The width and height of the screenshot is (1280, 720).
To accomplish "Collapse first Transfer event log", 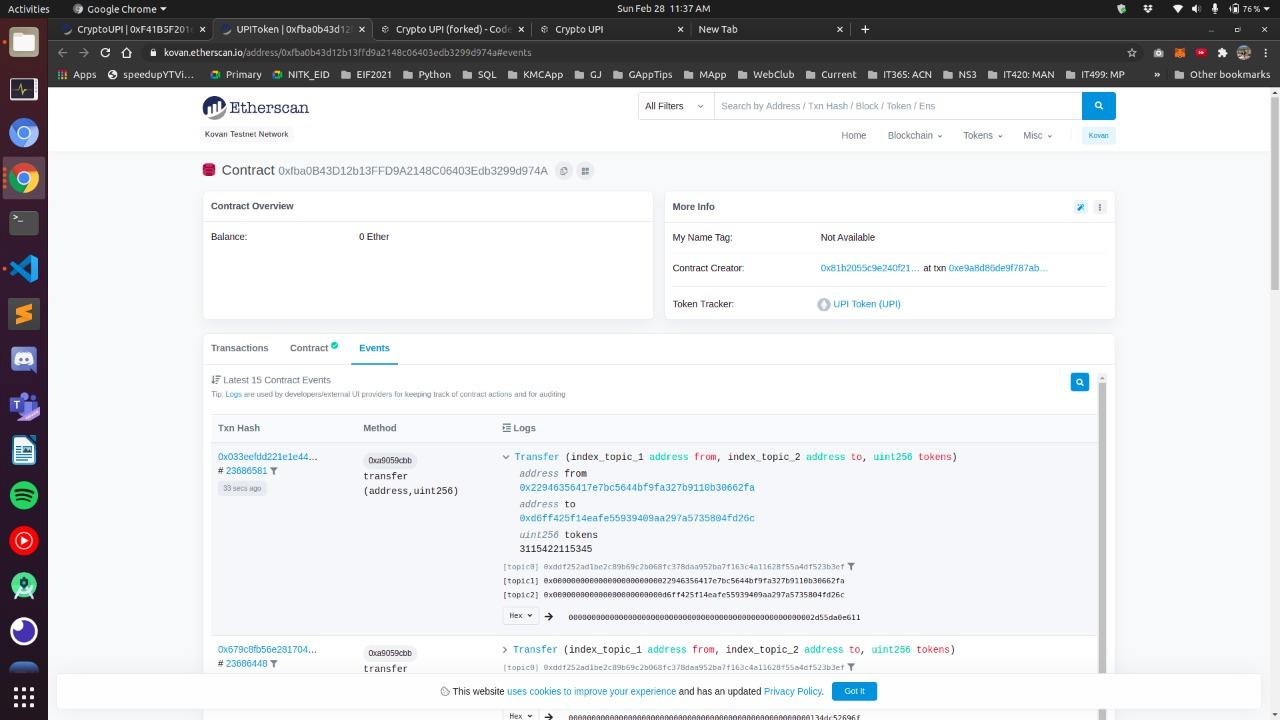I will click(506, 457).
